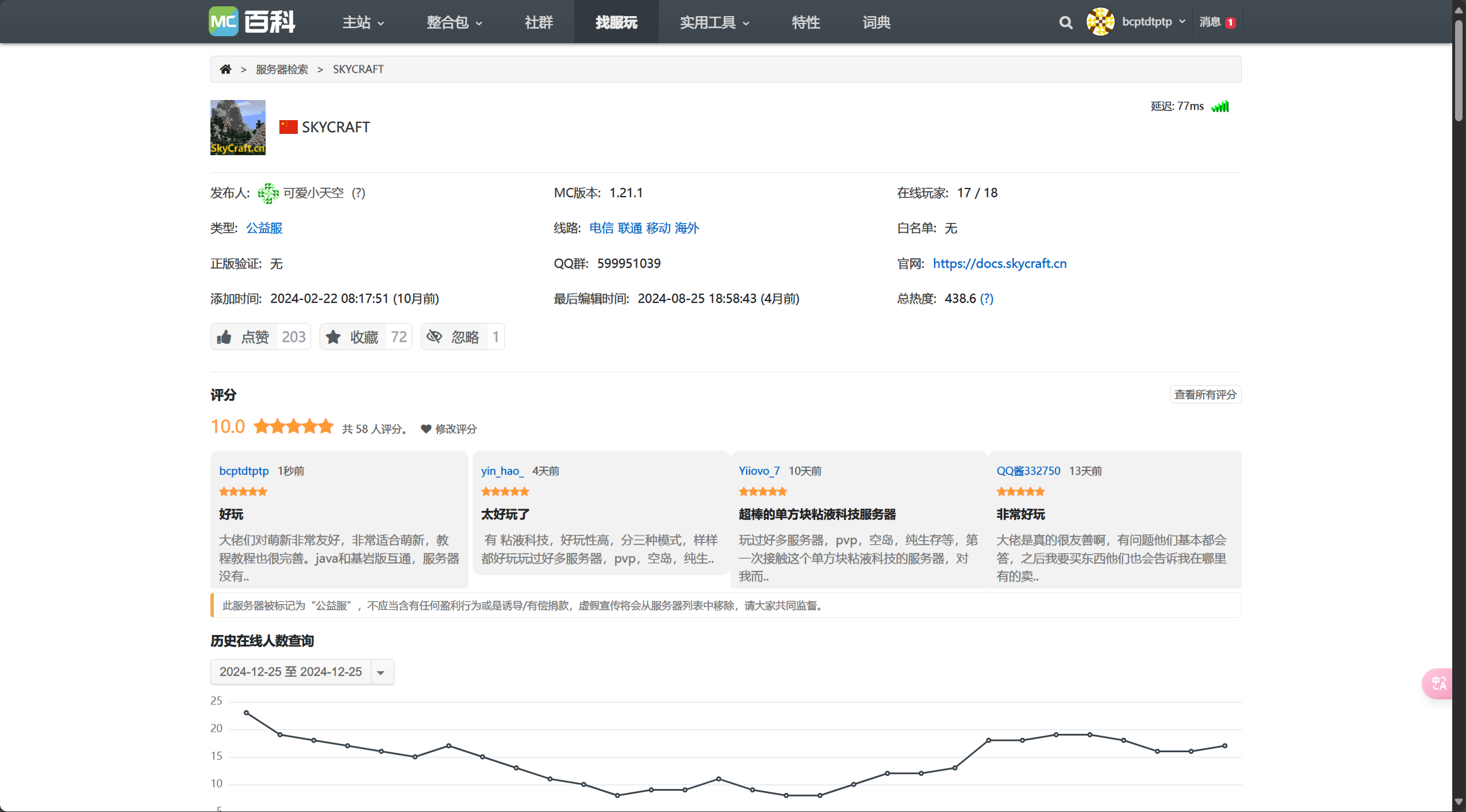Click the China flag icon
This screenshot has width=1466, height=812.
pyautogui.click(x=288, y=127)
